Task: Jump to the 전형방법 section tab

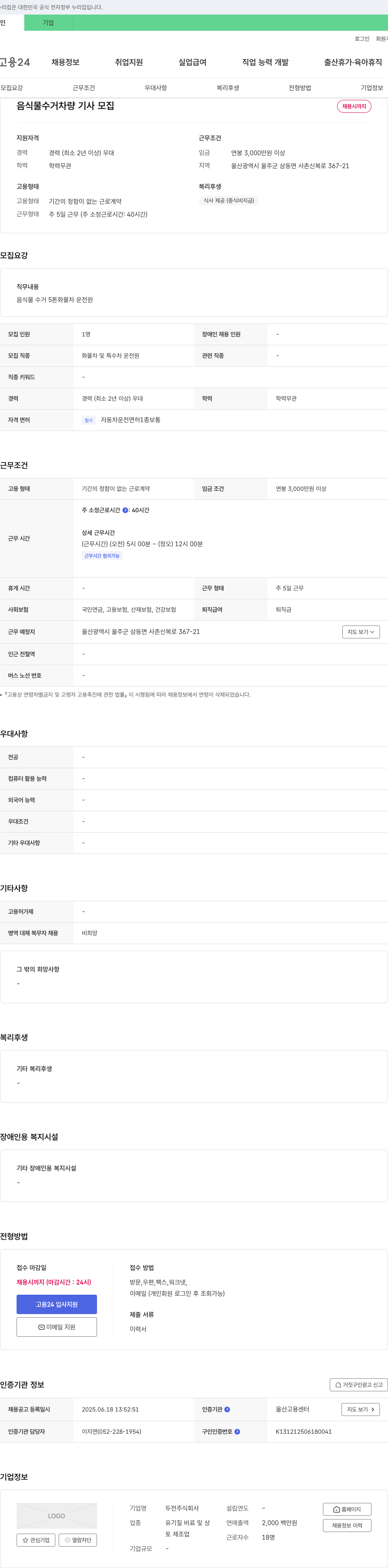Action: [x=300, y=88]
